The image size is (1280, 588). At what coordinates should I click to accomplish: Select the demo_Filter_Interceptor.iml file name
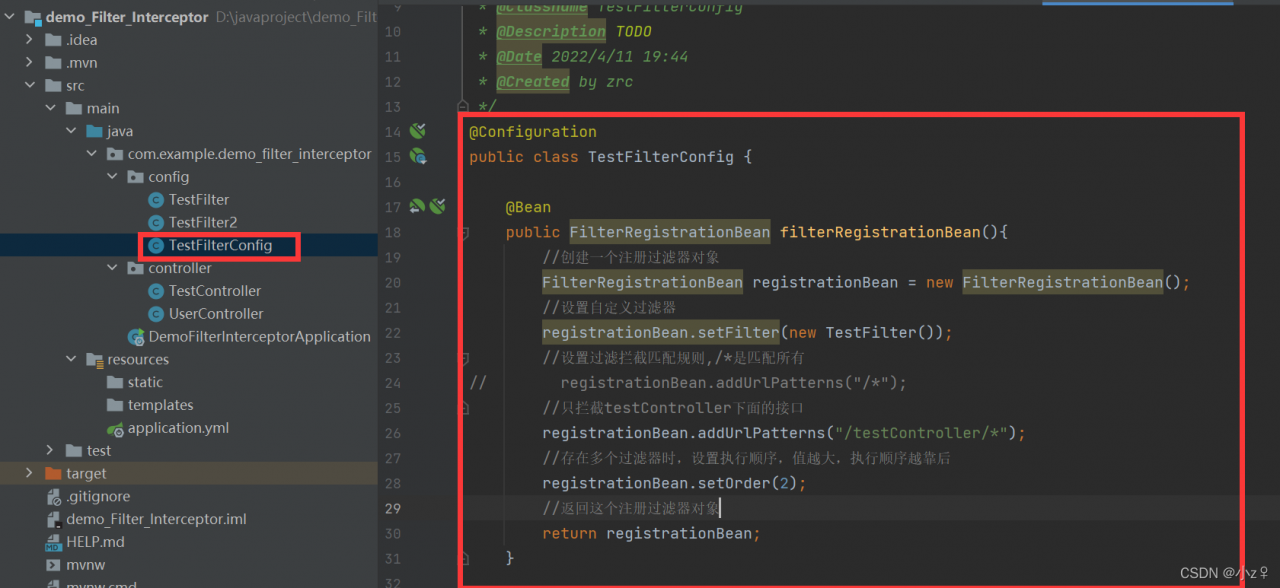[157, 519]
